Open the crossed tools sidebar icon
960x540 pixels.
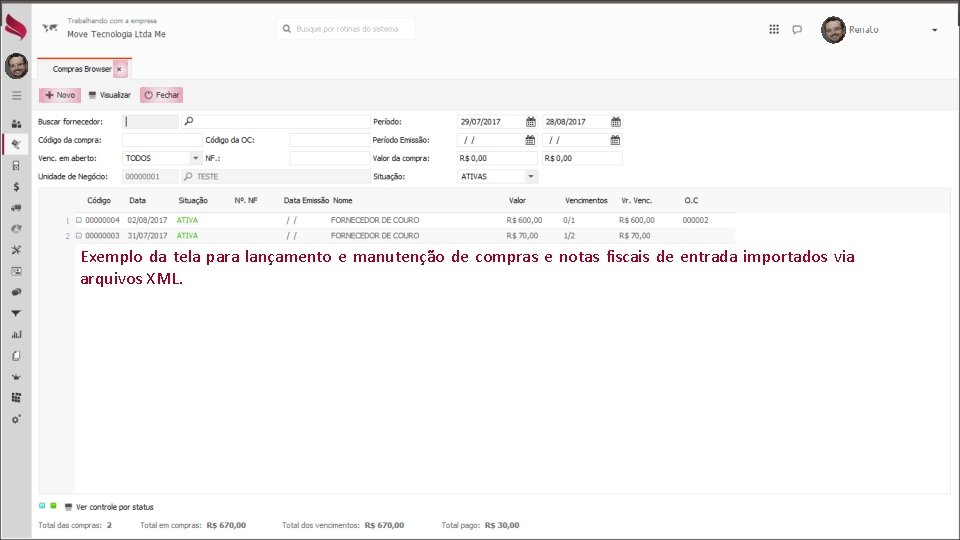(x=17, y=250)
